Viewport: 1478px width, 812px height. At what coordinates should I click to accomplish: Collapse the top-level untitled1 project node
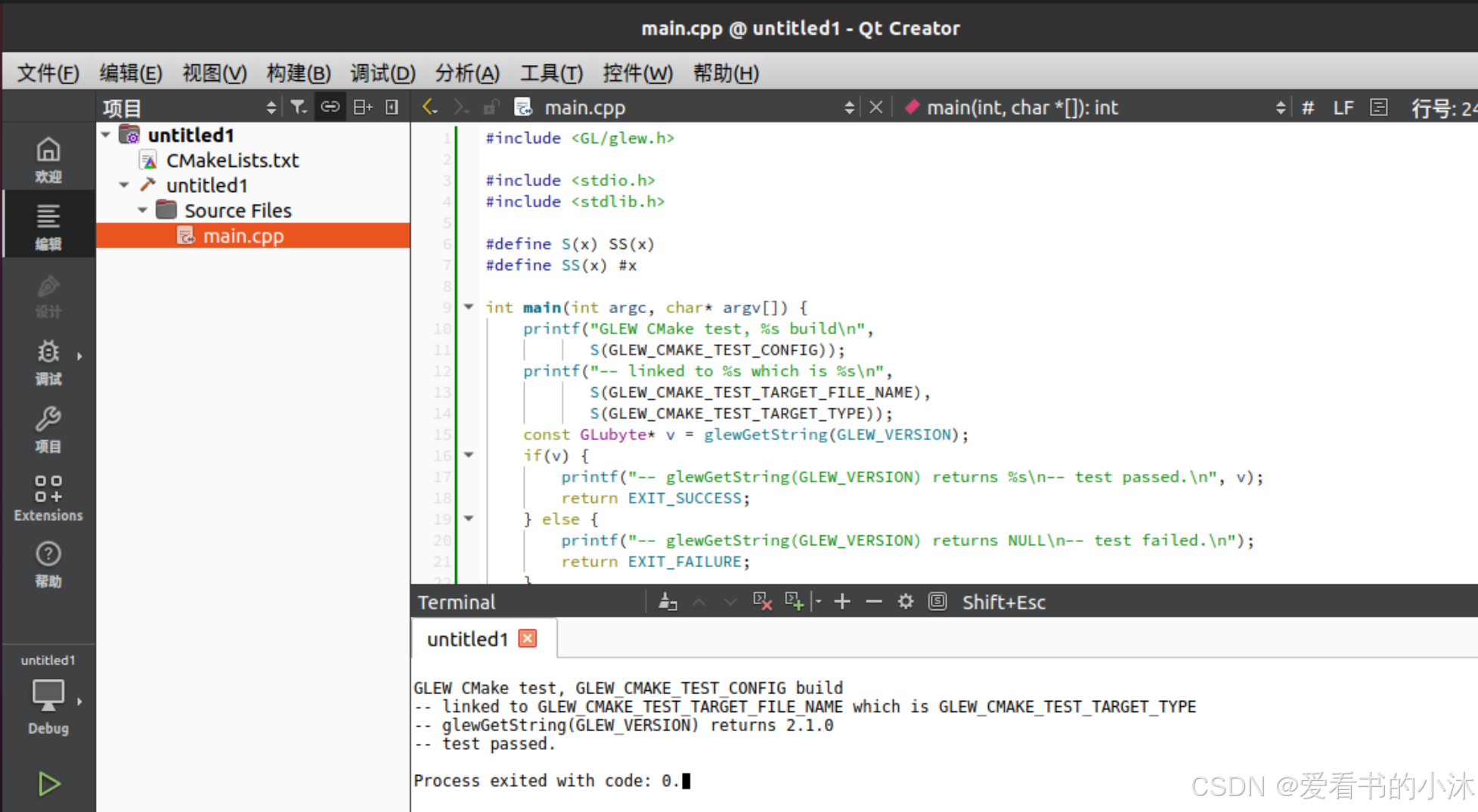pyautogui.click(x=106, y=135)
